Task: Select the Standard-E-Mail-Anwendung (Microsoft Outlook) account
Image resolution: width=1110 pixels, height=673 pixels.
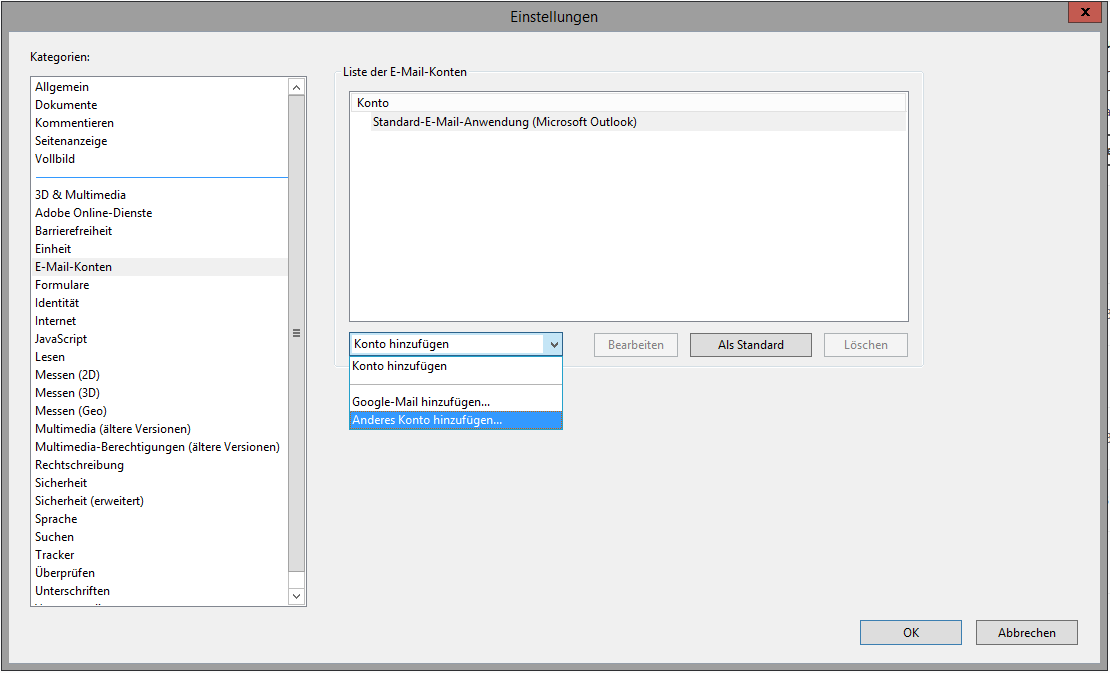Action: click(504, 122)
